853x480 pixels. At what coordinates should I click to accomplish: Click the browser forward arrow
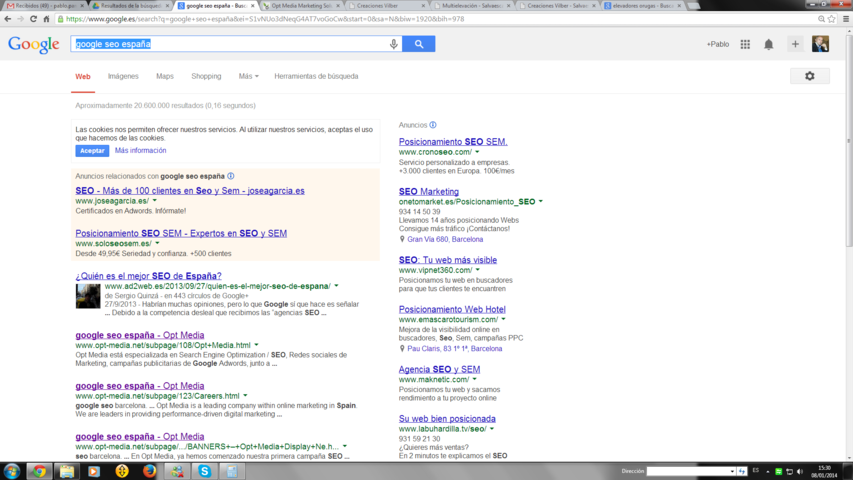(21, 19)
